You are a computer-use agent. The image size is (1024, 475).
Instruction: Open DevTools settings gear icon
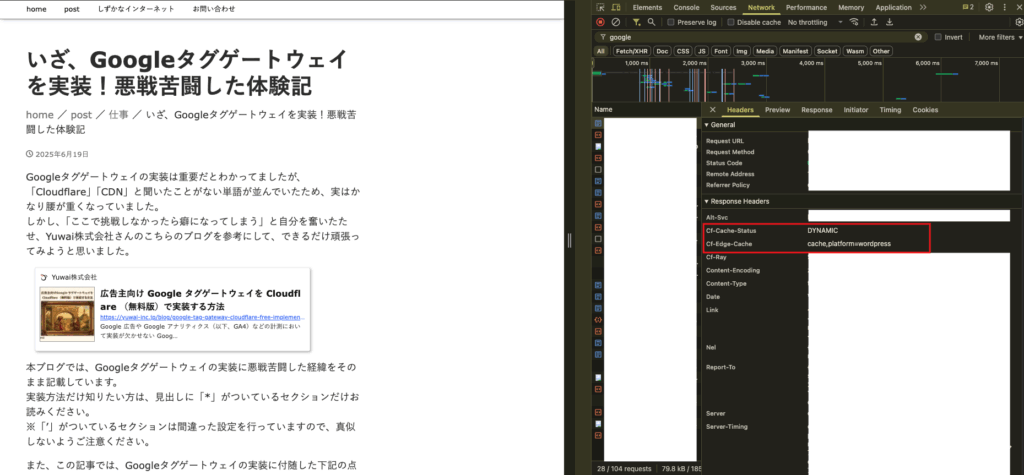989,8
